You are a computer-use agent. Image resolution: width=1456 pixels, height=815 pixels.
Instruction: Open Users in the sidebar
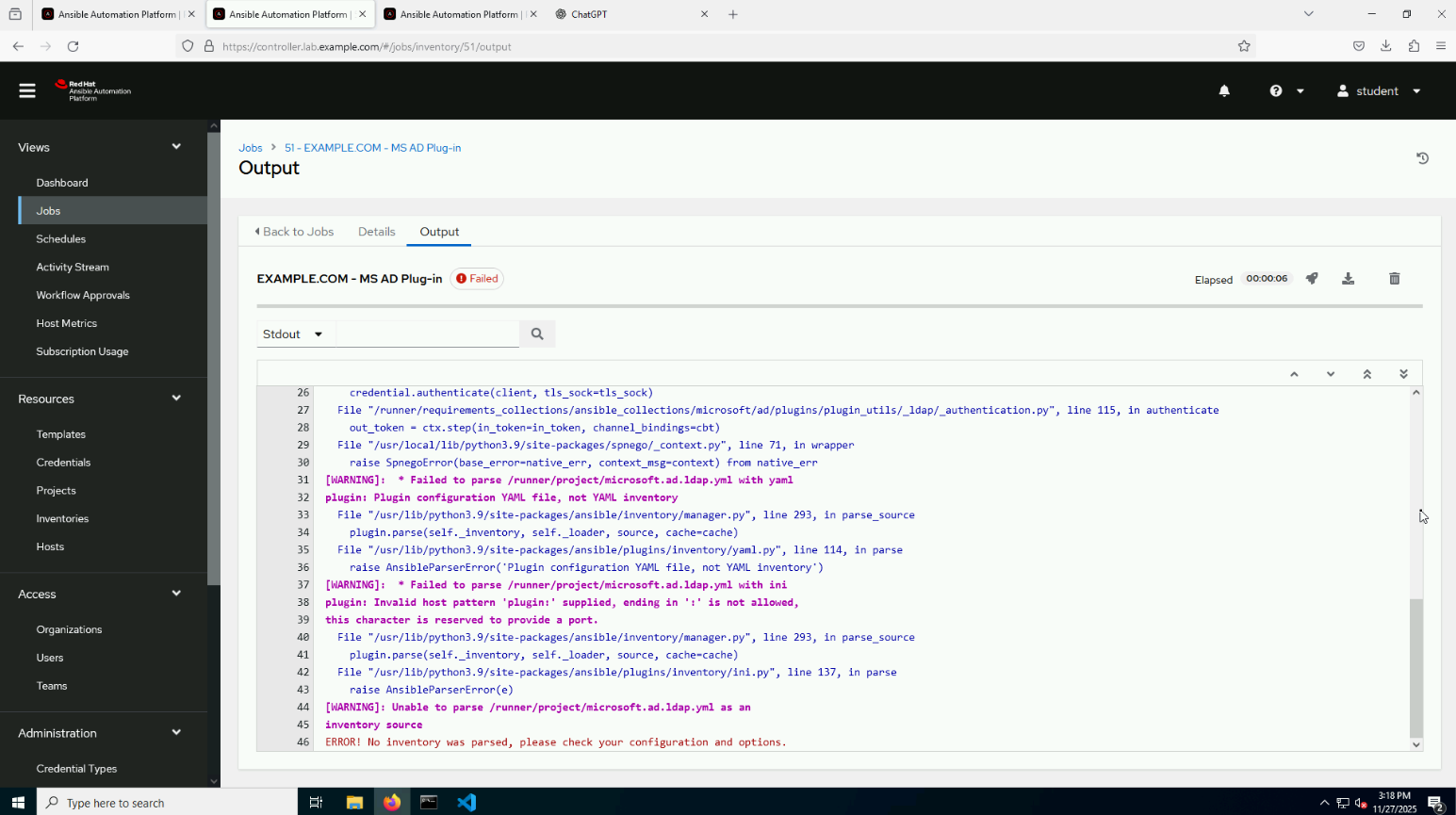coord(50,658)
